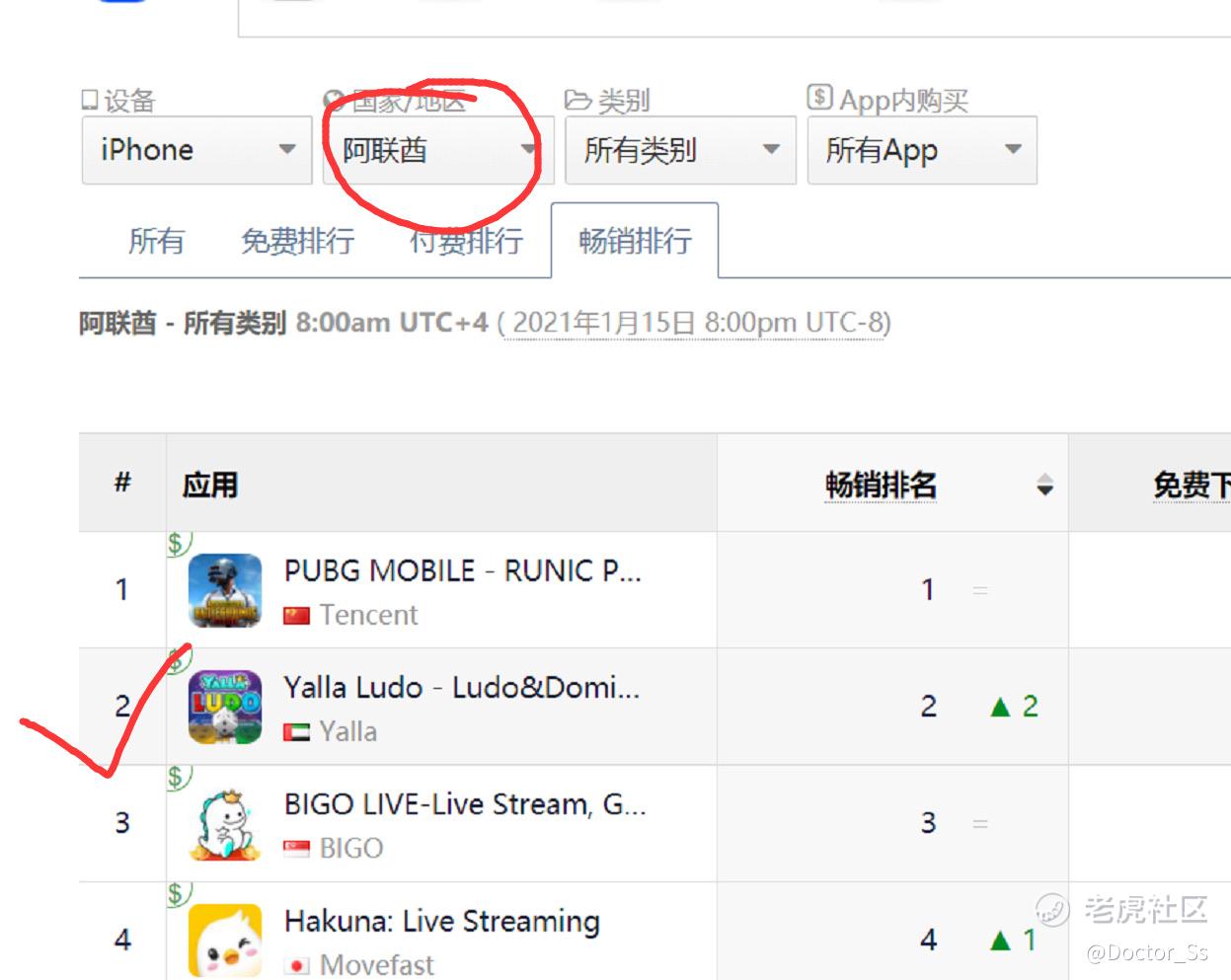Expand the 所有App in-app purchase dropdown
The image size is (1231, 980).
coord(922,150)
